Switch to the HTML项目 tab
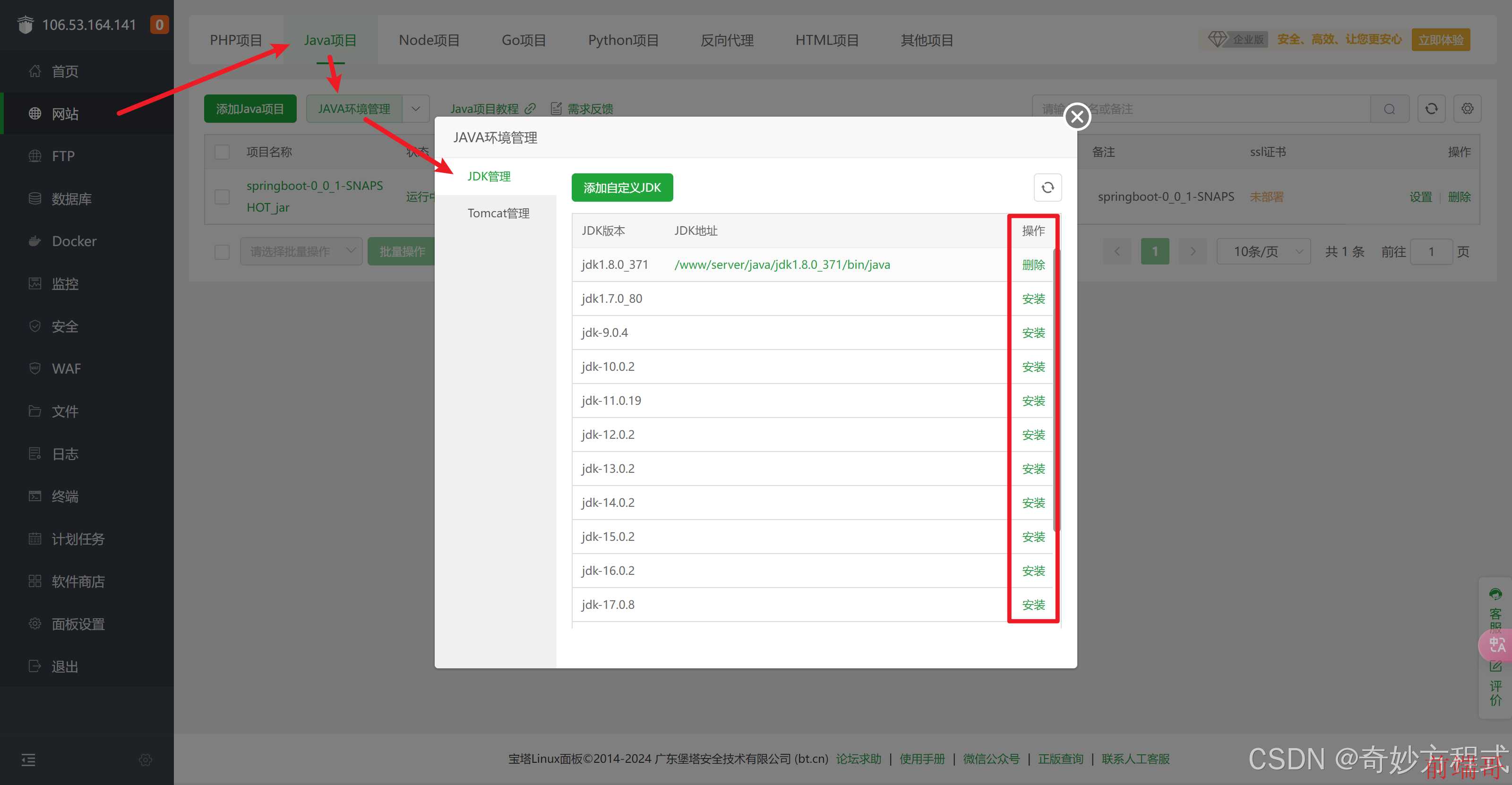The image size is (1512, 785). [827, 41]
